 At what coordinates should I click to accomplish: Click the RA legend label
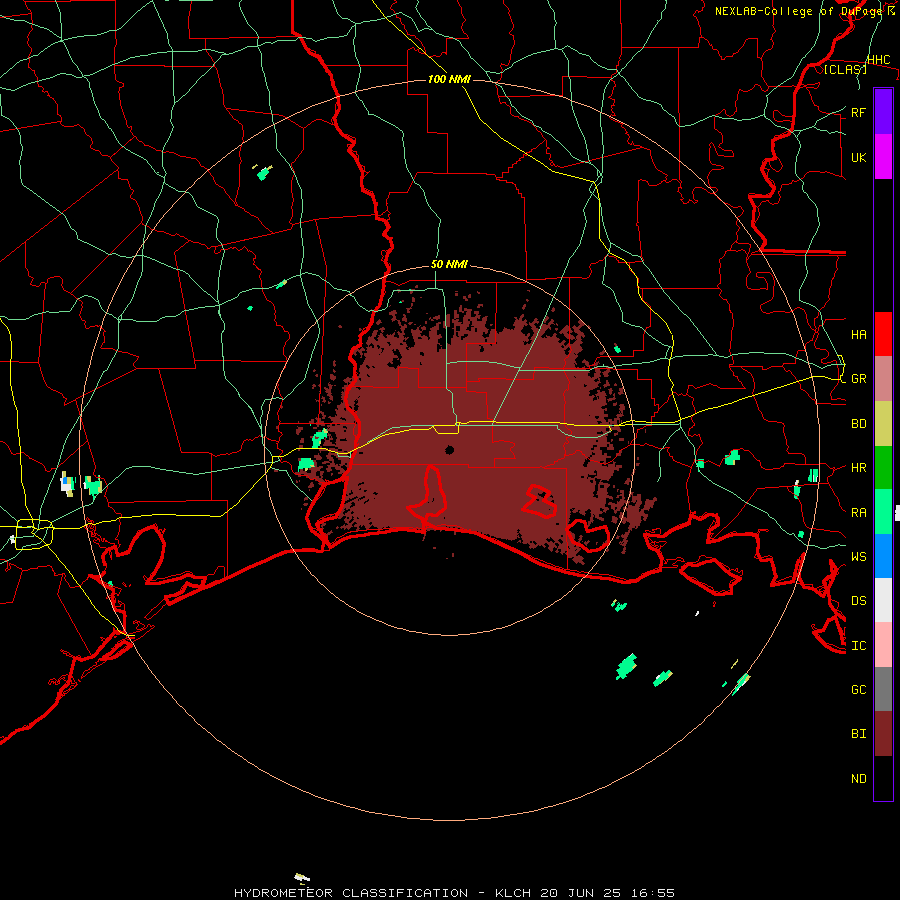tap(858, 512)
